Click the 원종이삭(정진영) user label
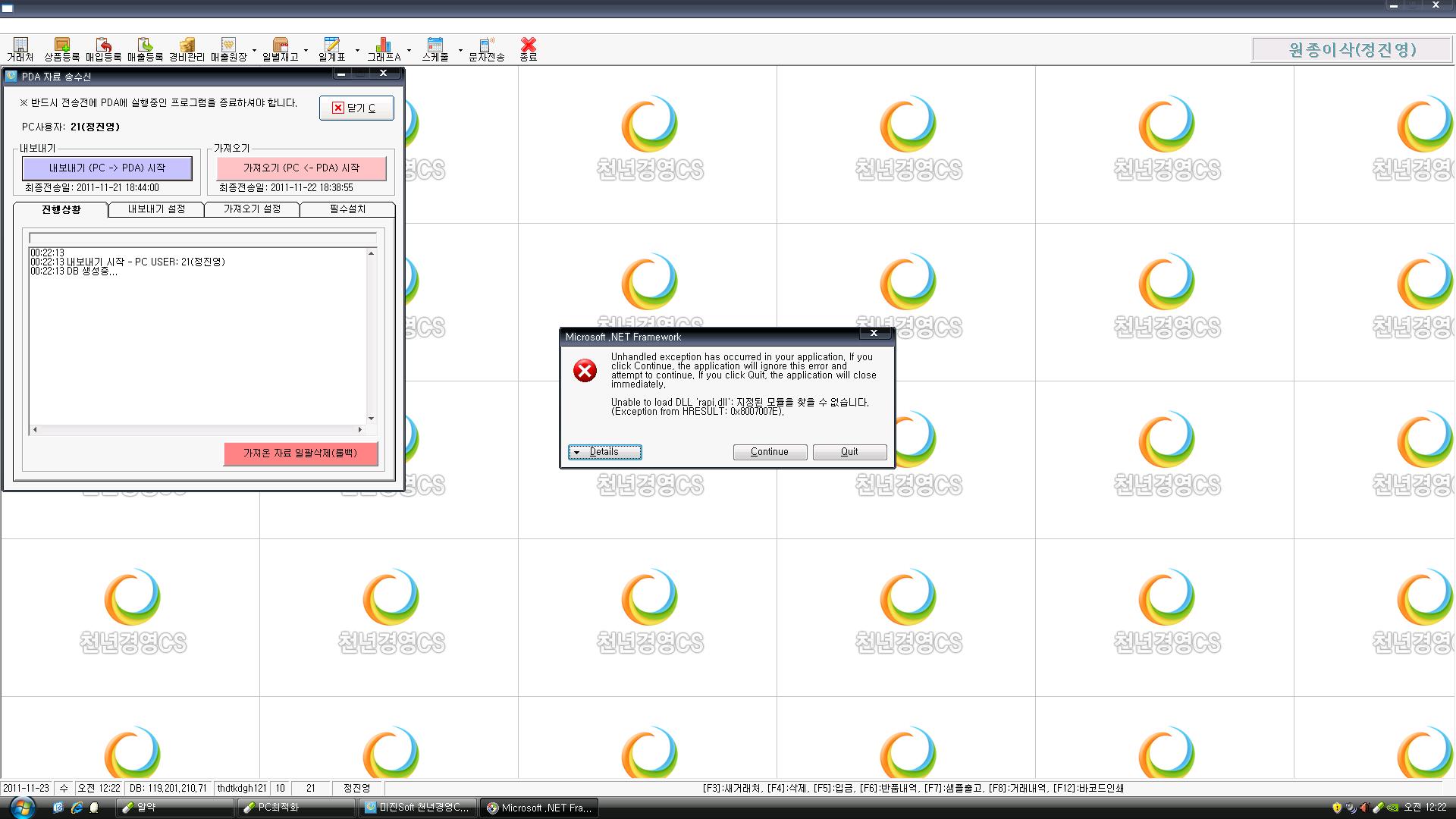The image size is (1456, 819). pyautogui.click(x=1352, y=50)
